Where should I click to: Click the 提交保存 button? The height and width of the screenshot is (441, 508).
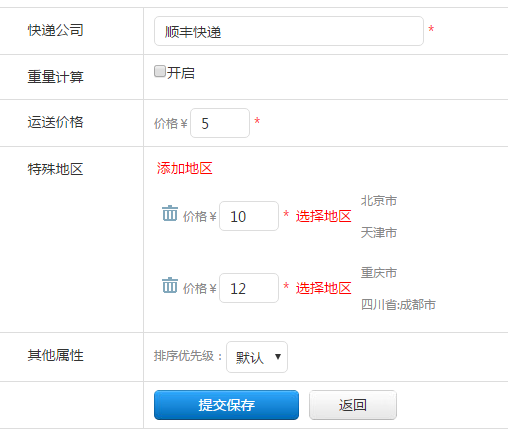click(226, 405)
